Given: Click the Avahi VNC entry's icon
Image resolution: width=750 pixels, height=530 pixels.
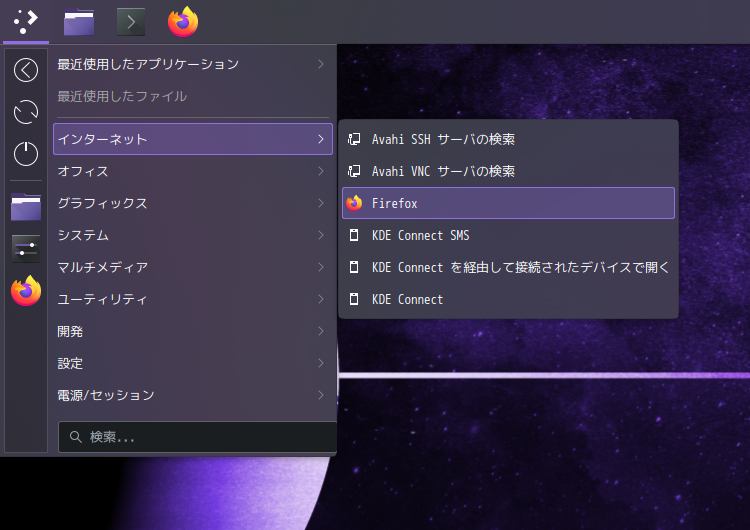Looking at the screenshot, I should (x=354, y=171).
